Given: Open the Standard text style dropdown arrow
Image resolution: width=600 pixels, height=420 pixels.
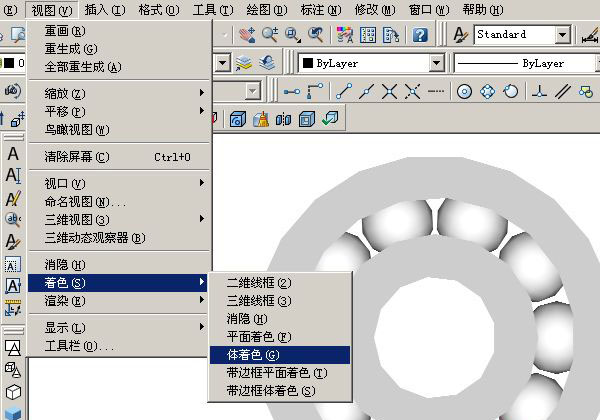Looking at the screenshot, I should point(562,35).
